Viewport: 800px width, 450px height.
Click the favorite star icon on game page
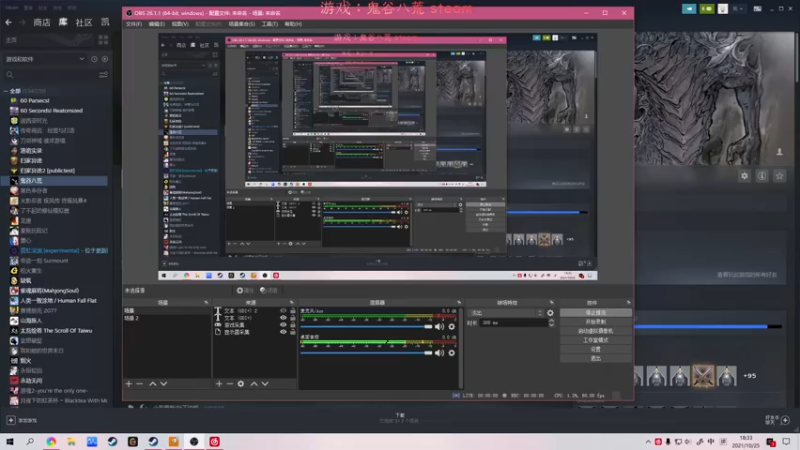(779, 176)
